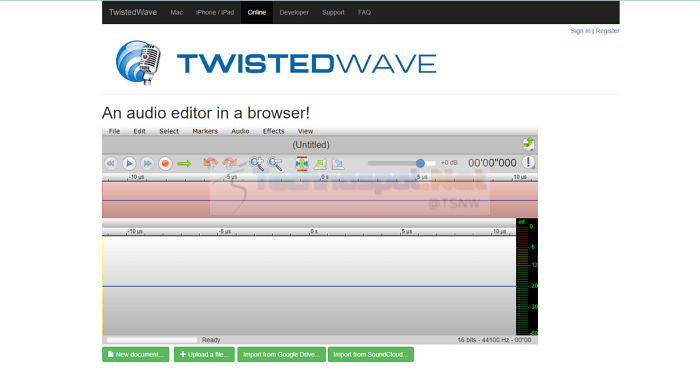This screenshot has width=700, height=373.
Task: Click the Upload a file button
Action: (x=204, y=354)
